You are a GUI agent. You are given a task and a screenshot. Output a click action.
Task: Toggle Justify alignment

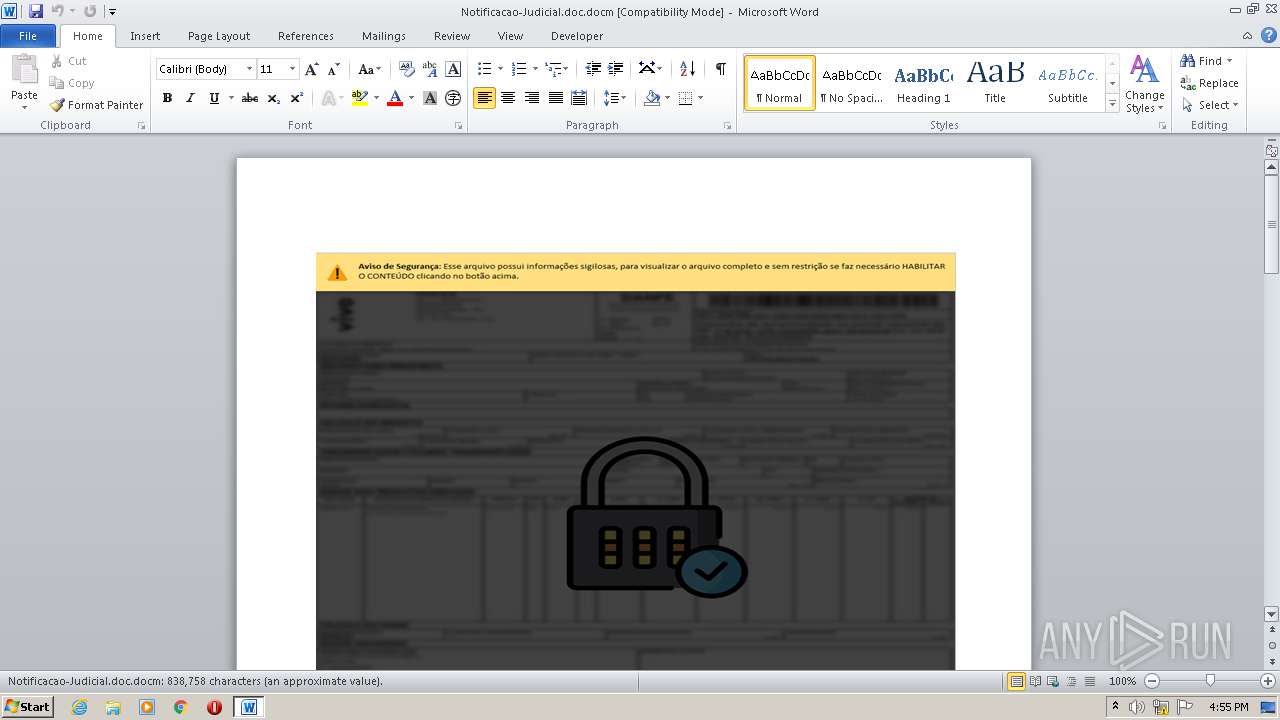tap(555, 98)
